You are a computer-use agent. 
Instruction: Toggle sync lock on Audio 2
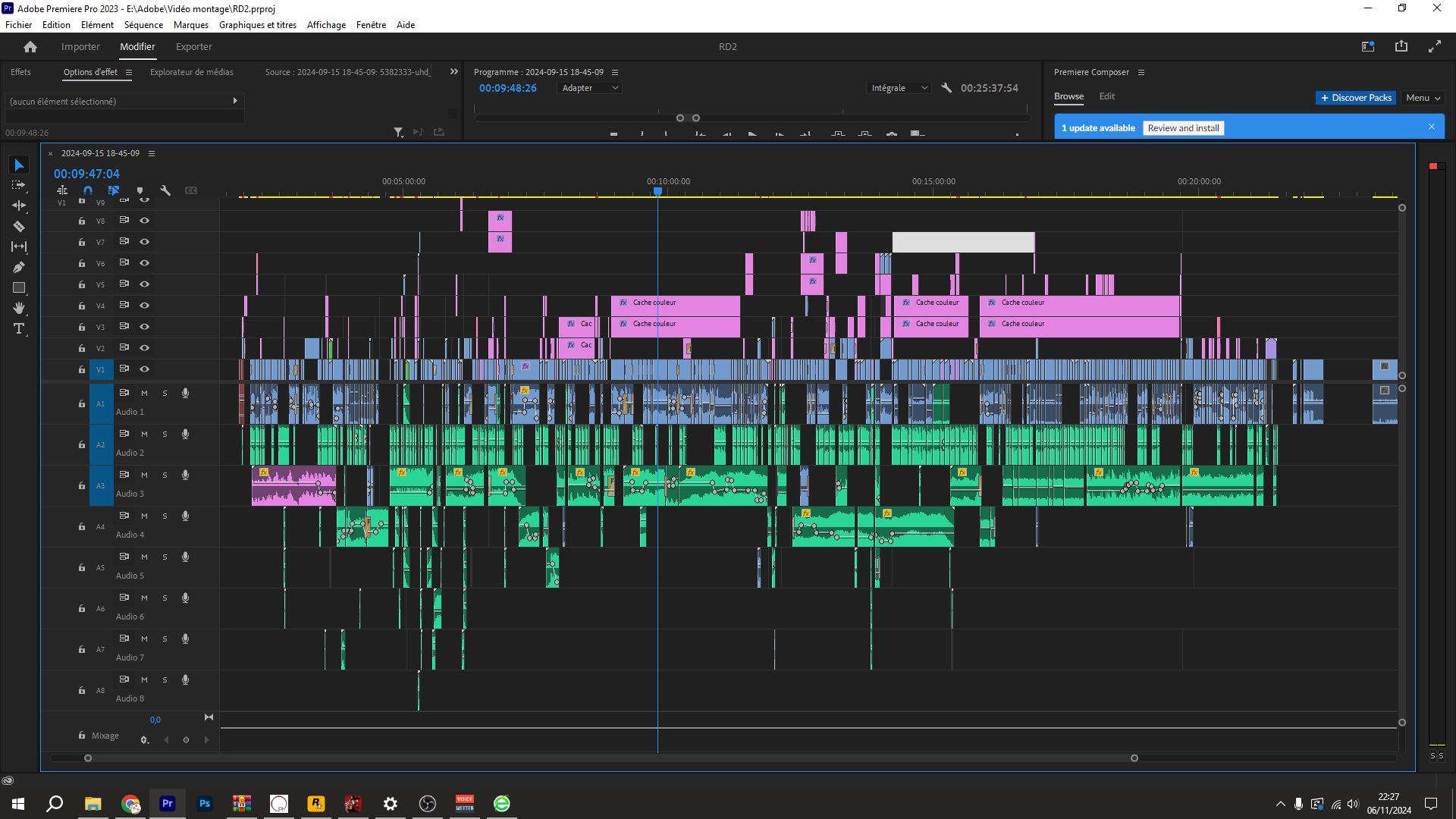tap(124, 434)
